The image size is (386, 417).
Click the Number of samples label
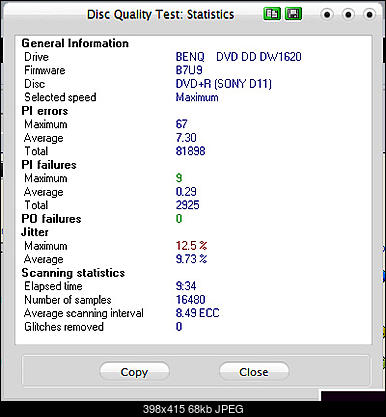tap(68, 300)
